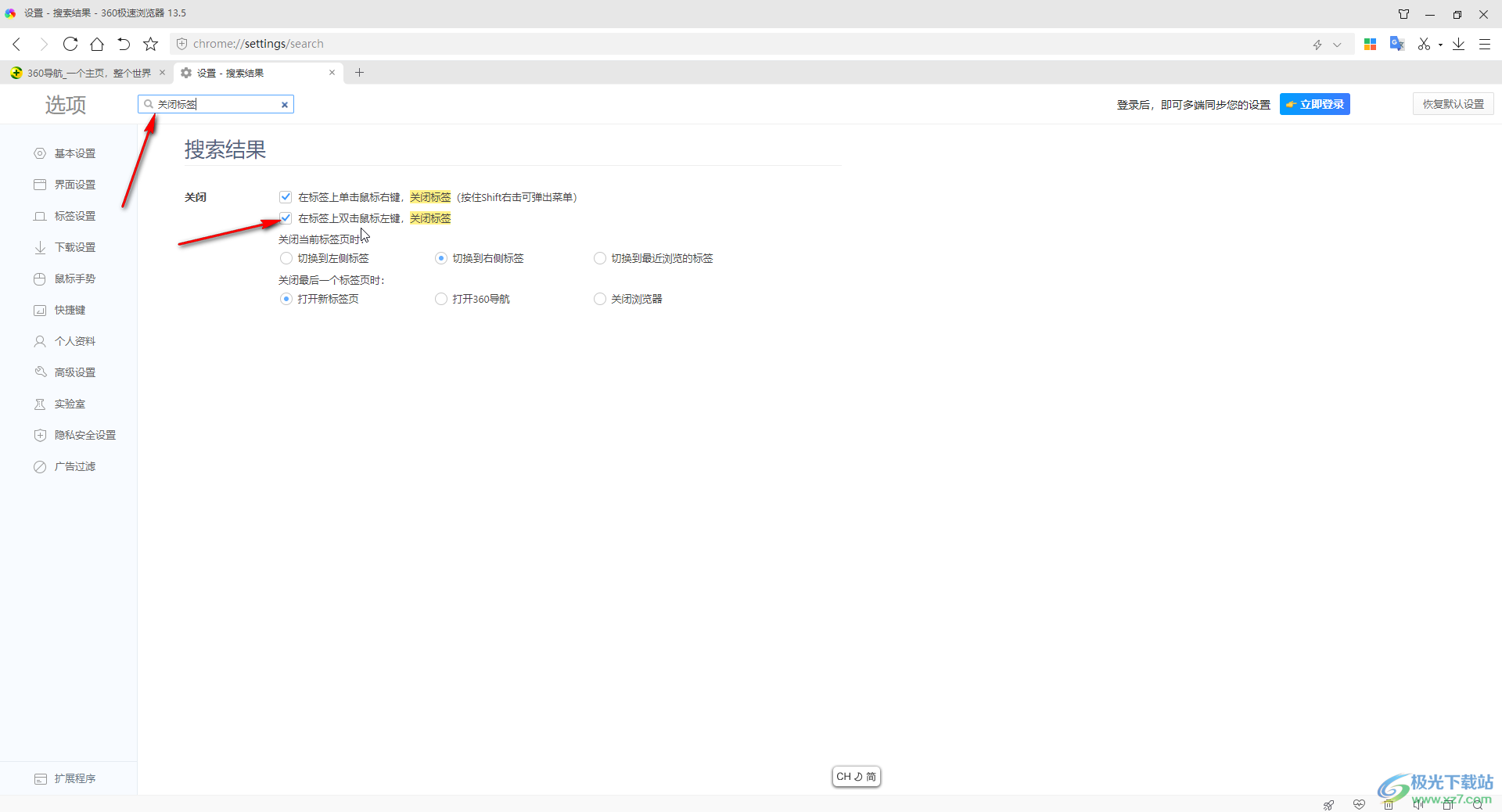Expand the address bar dropdown arrow
This screenshot has width=1502, height=812.
click(x=1338, y=45)
